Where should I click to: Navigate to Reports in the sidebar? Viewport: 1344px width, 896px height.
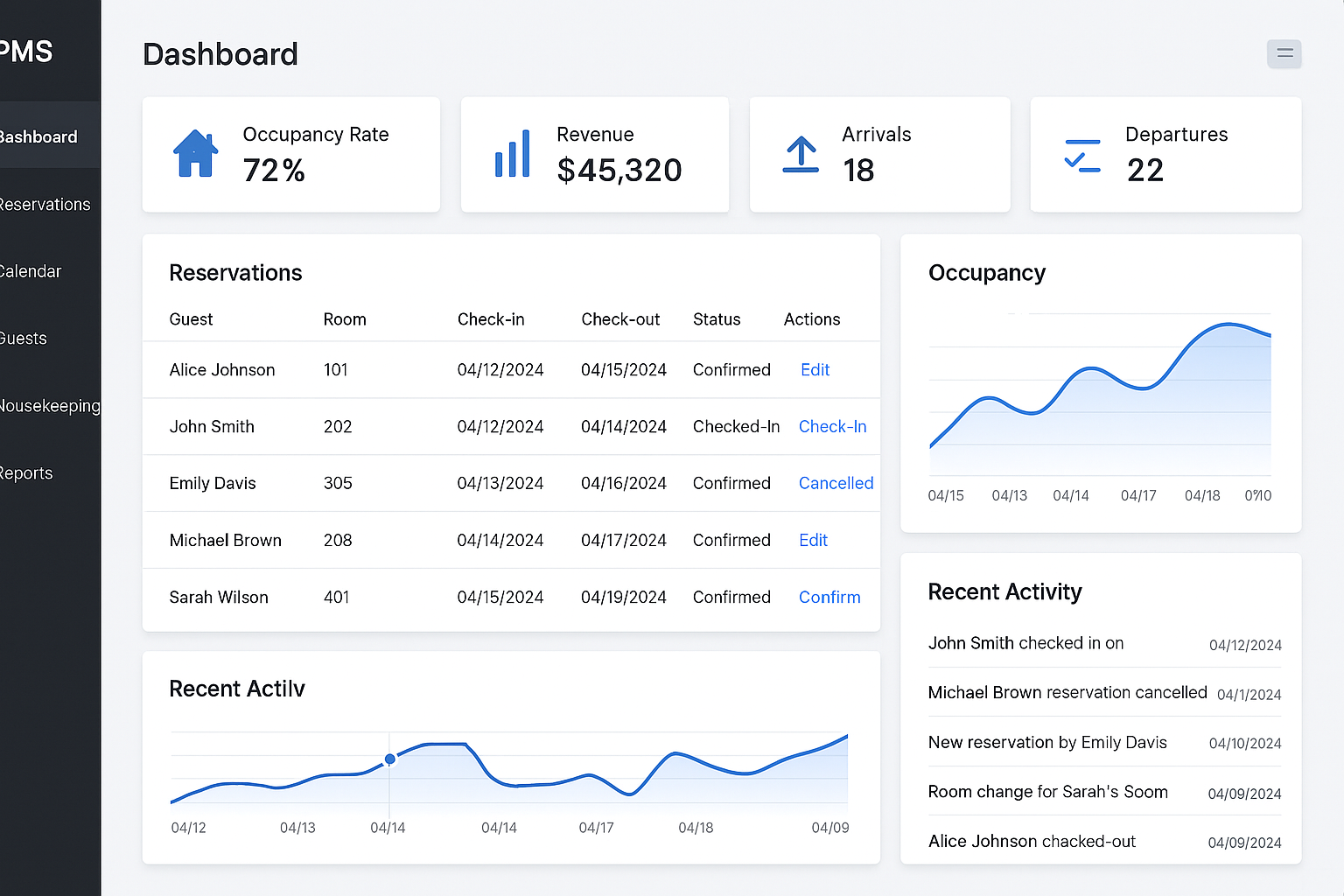click(x=27, y=473)
